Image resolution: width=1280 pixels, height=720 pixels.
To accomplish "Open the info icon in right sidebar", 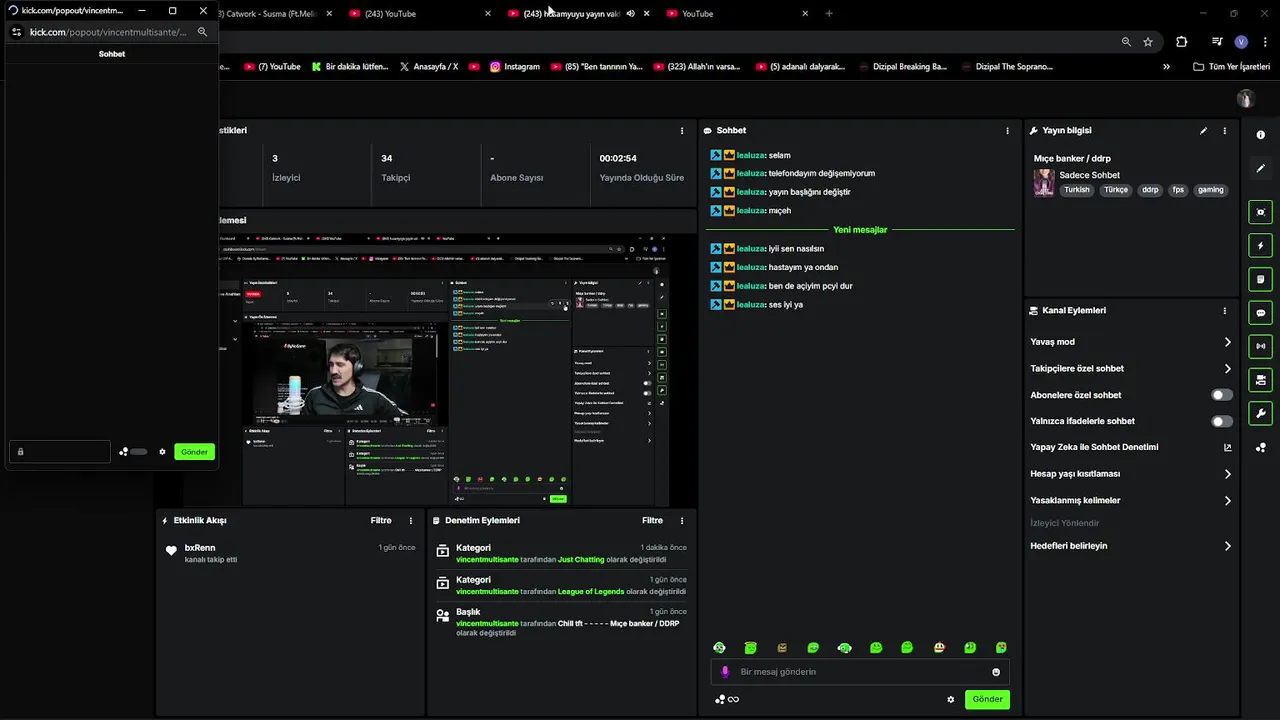I will click(x=1260, y=135).
